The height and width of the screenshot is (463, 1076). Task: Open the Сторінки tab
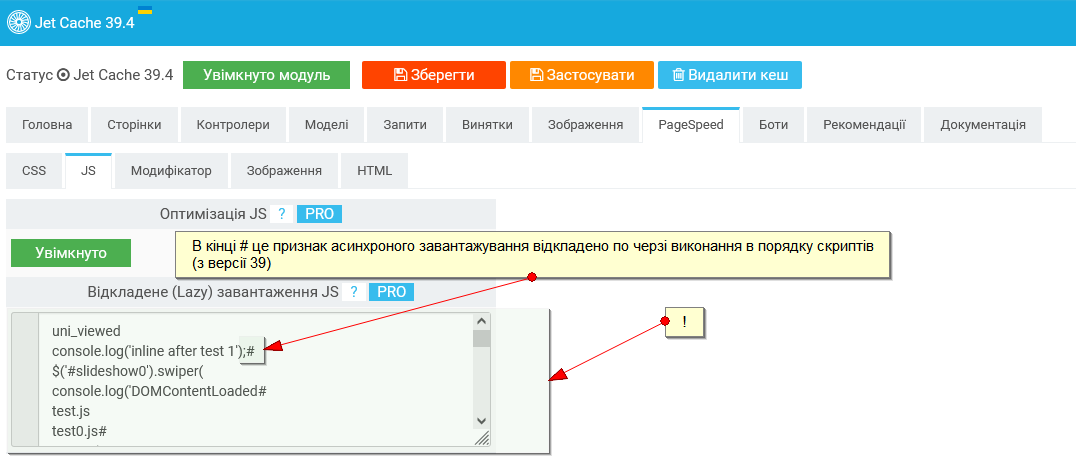pyautogui.click(x=134, y=125)
